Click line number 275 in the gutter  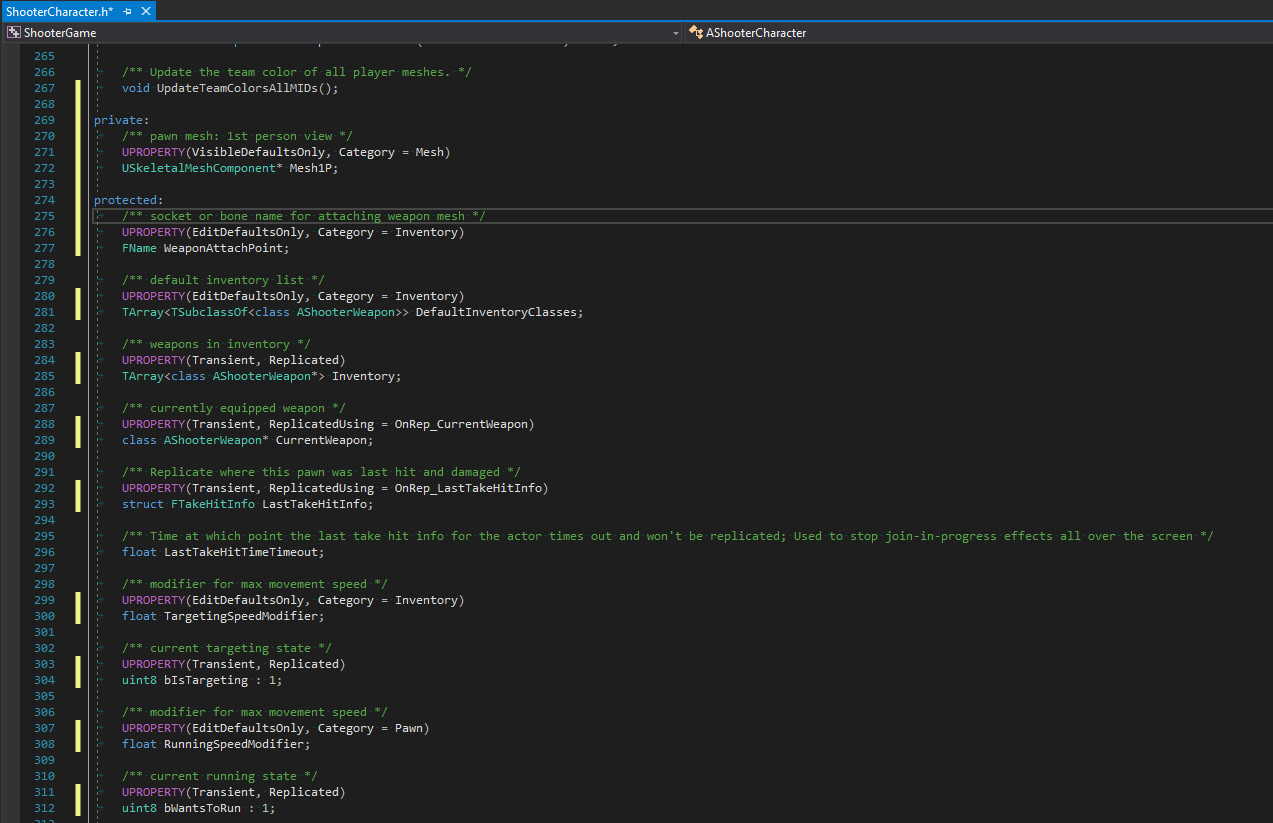pyautogui.click(x=44, y=216)
